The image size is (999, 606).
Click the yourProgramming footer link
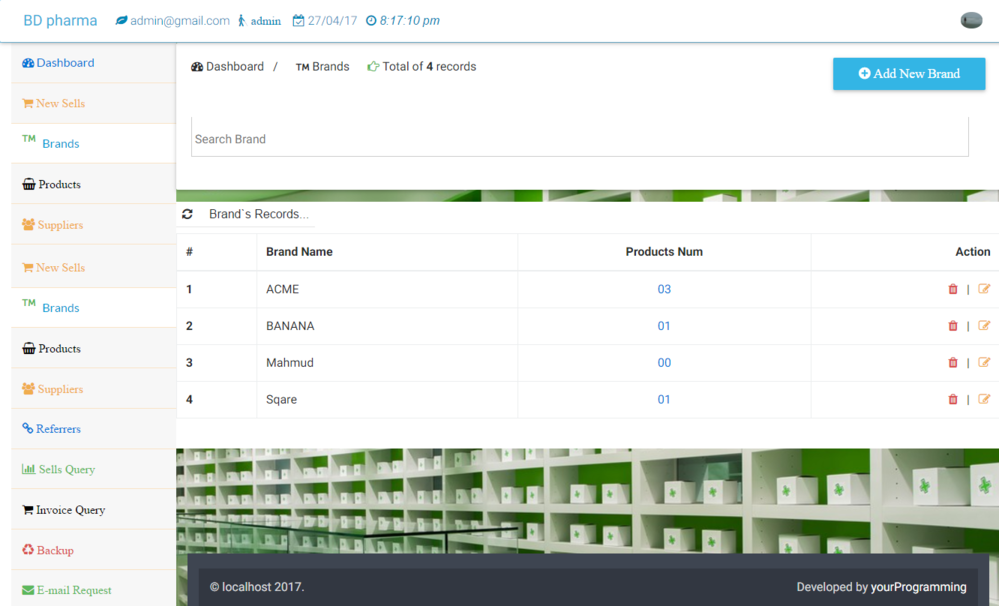[918, 587]
